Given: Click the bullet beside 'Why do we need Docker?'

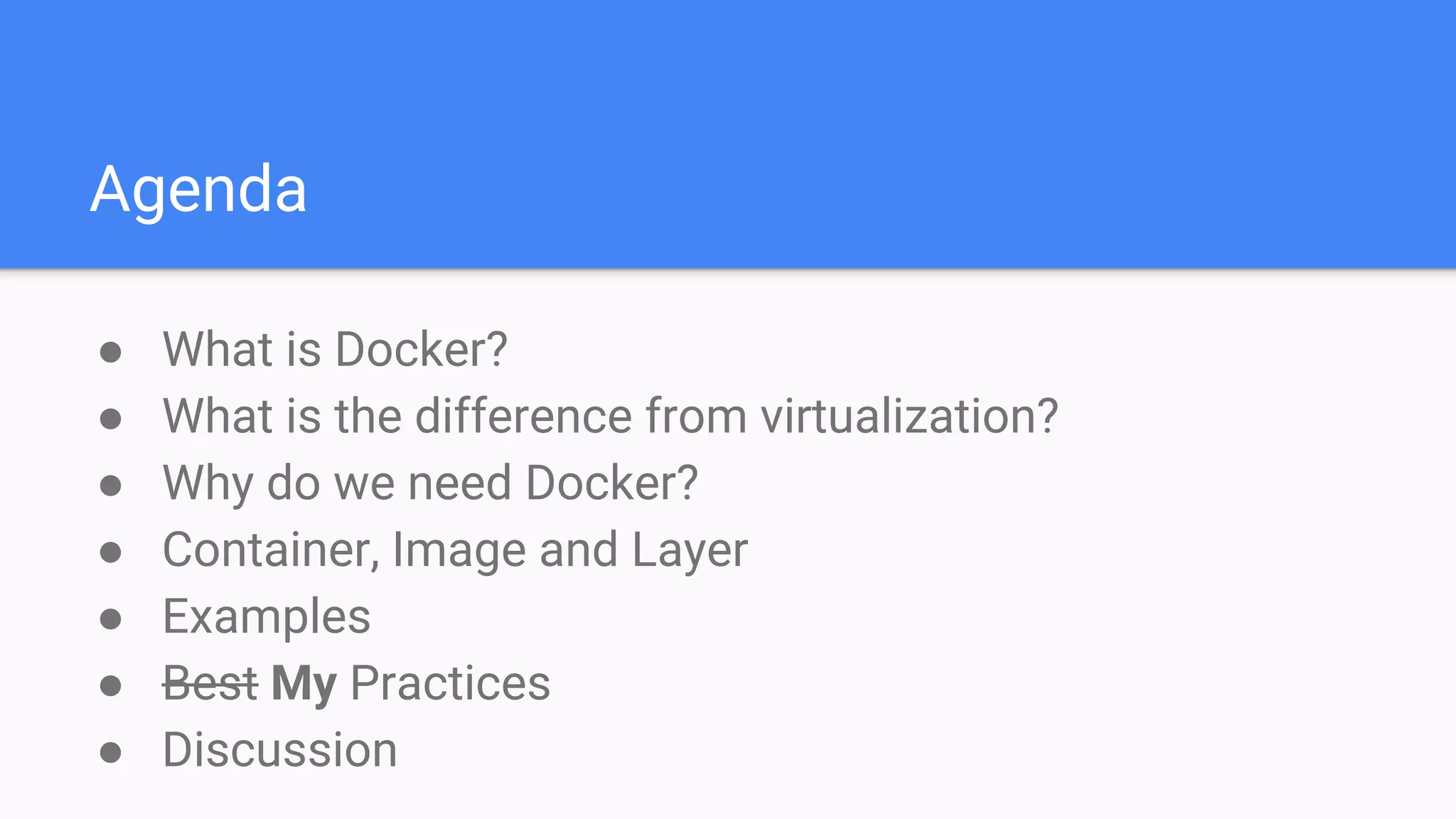Looking at the screenshot, I should tap(110, 486).
